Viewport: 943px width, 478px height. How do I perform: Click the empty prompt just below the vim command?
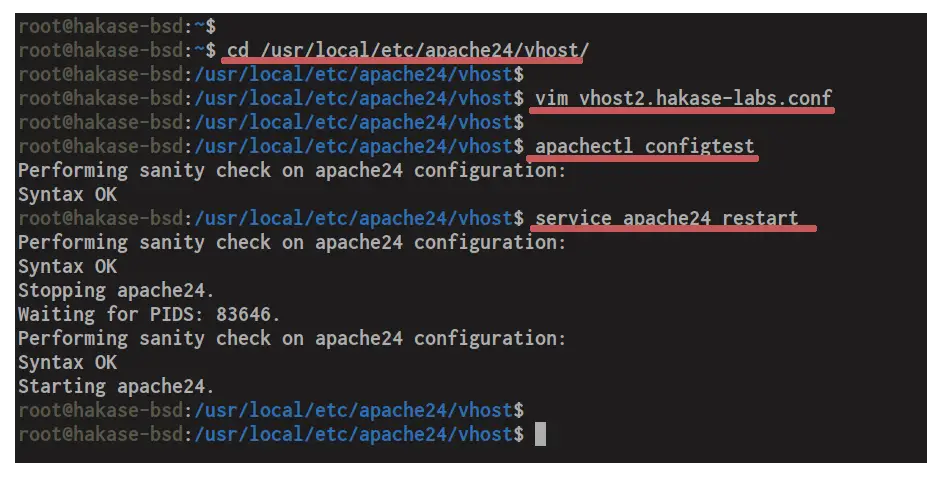pyautogui.click(x=271, y=122)
